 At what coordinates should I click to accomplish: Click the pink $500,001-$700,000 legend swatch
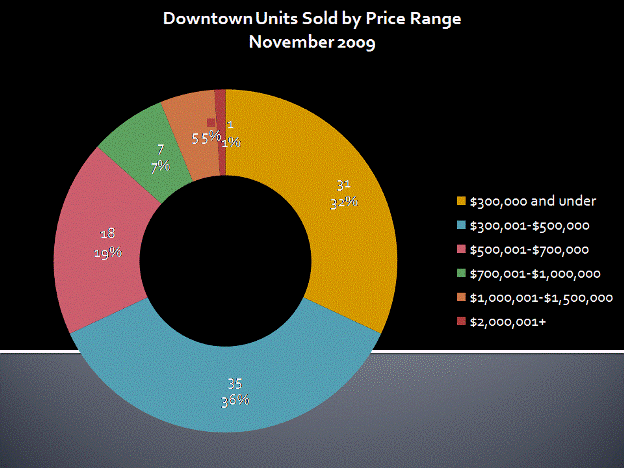tap(461, 250)
